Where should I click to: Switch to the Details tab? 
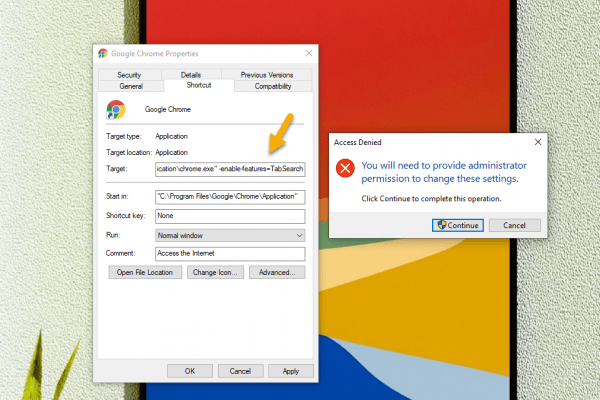pos(191,75)
